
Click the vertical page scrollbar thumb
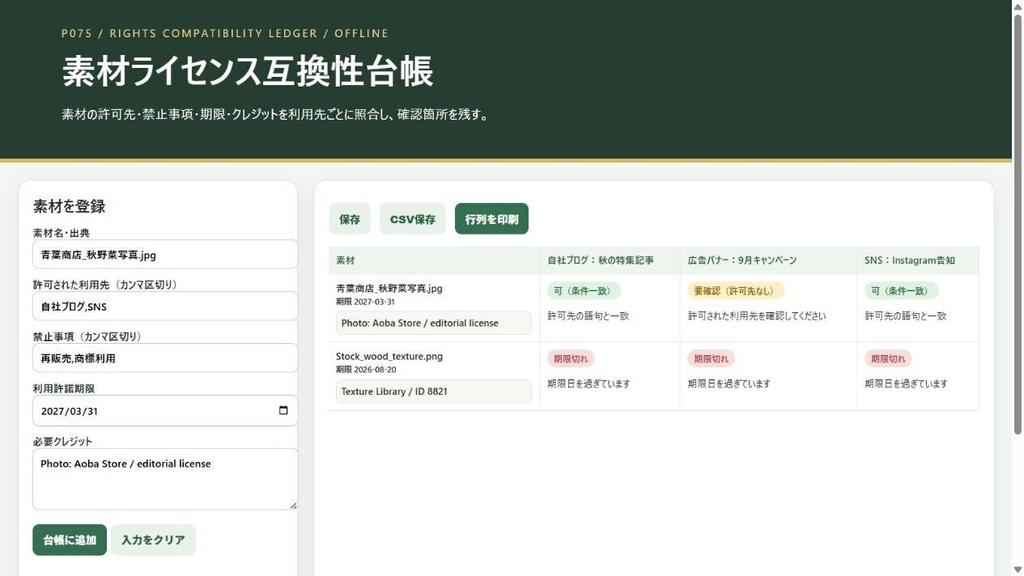click(x=1017, y=222)
